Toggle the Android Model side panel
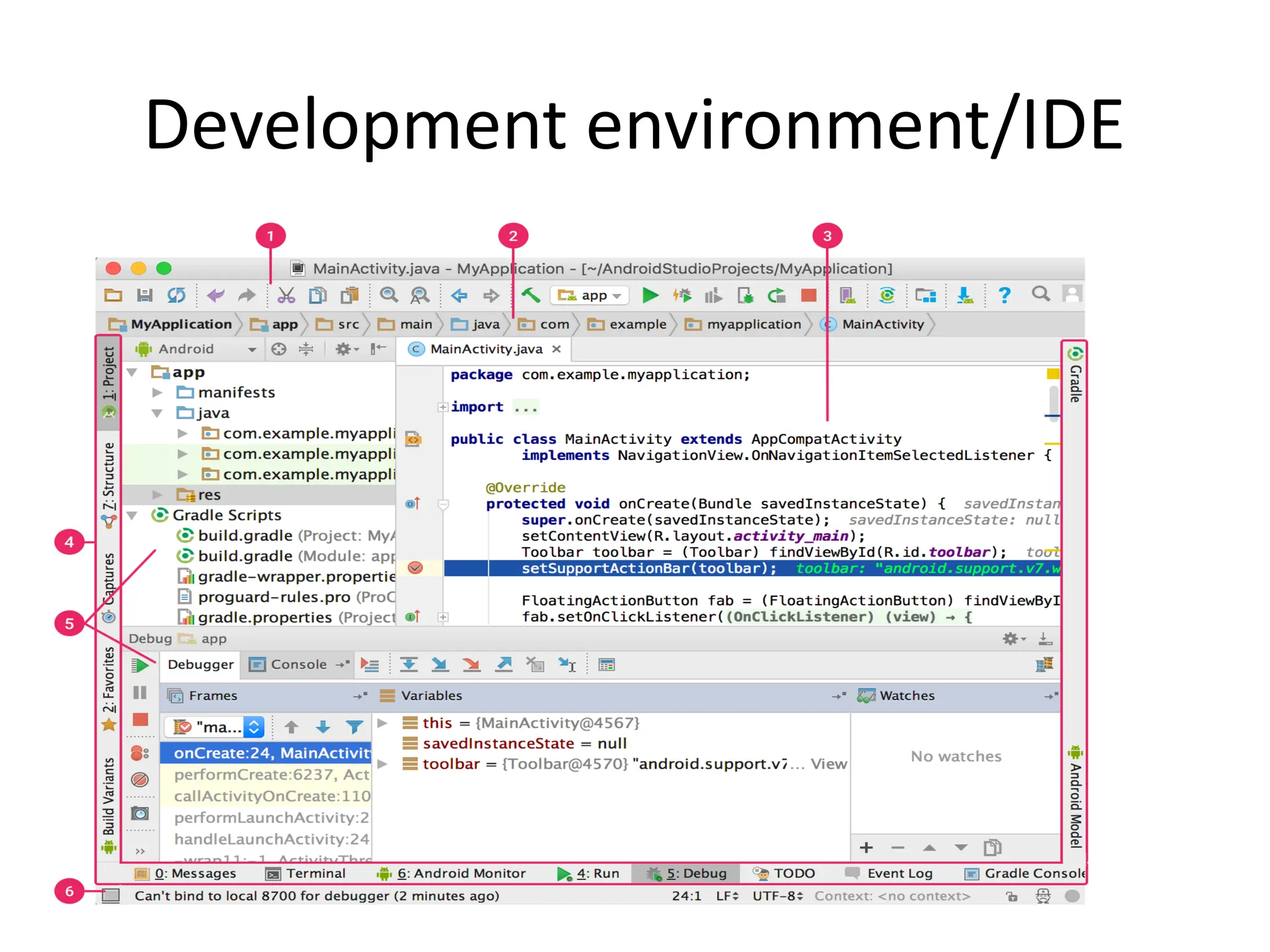Image resolution: width=1270 pixels, height=952 pixels. point(1075,797)
